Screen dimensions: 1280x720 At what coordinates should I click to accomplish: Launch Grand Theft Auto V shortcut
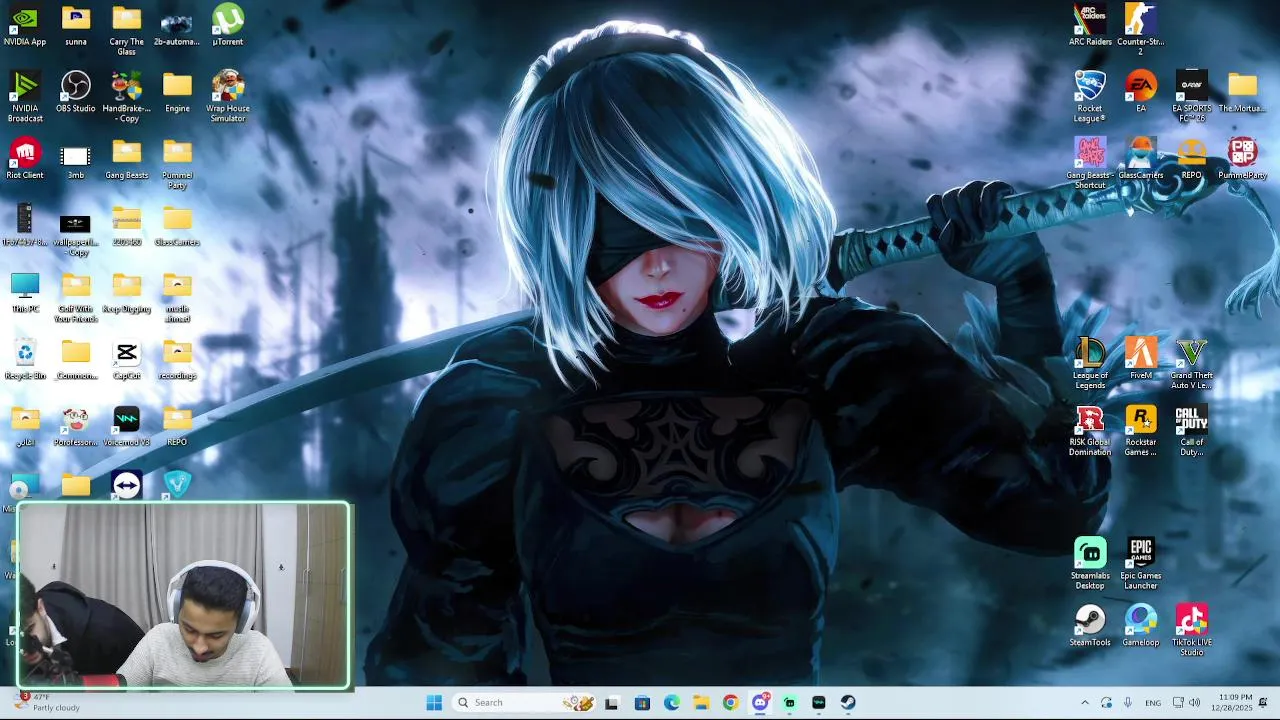pyautogui.click(x=1192, y=364)
